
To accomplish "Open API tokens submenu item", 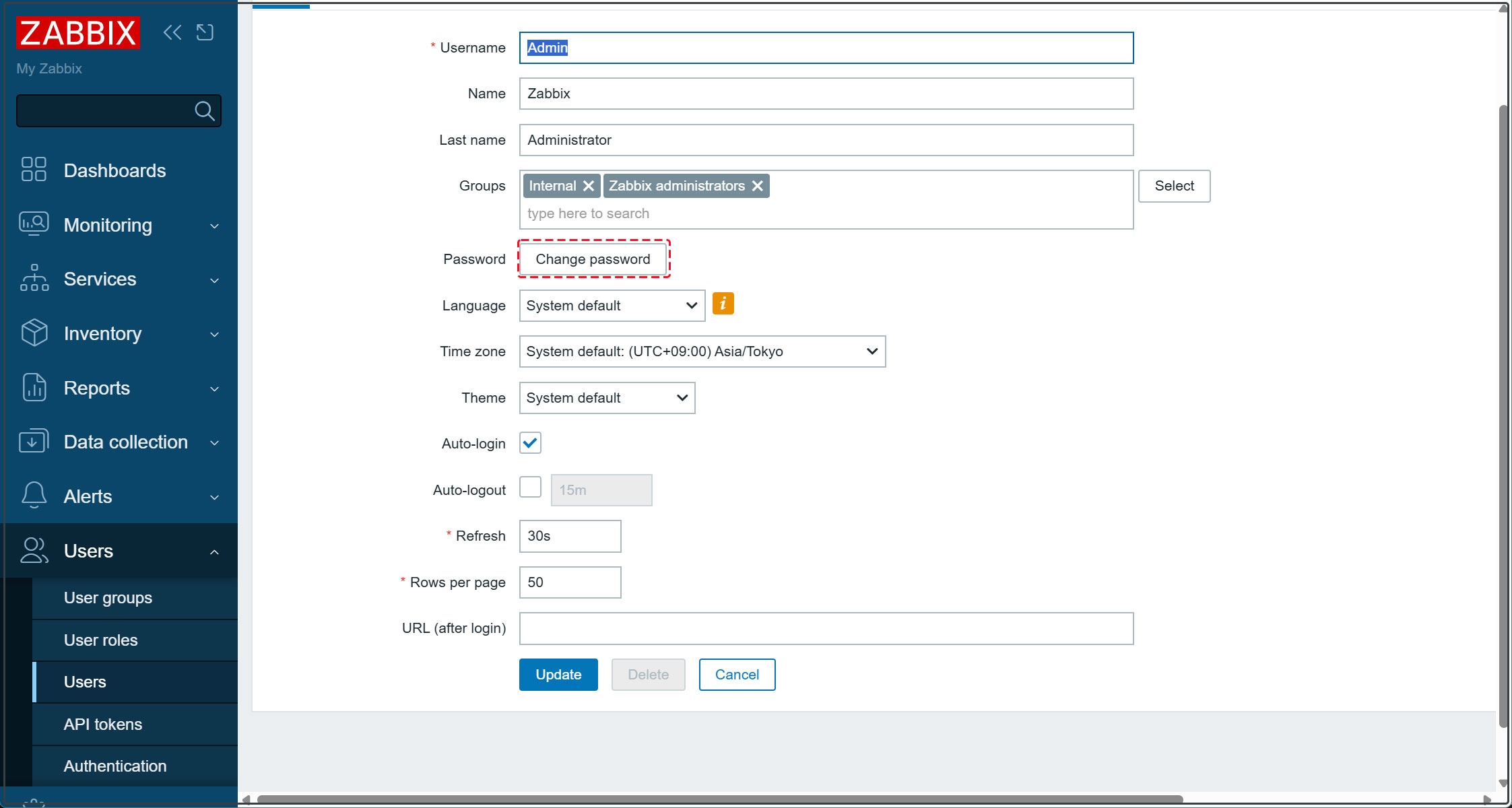I will (x=103, y=725).
